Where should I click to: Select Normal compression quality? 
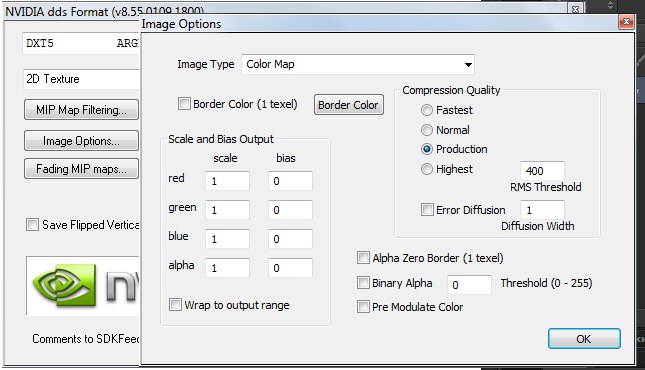click(x=427, y=130)
